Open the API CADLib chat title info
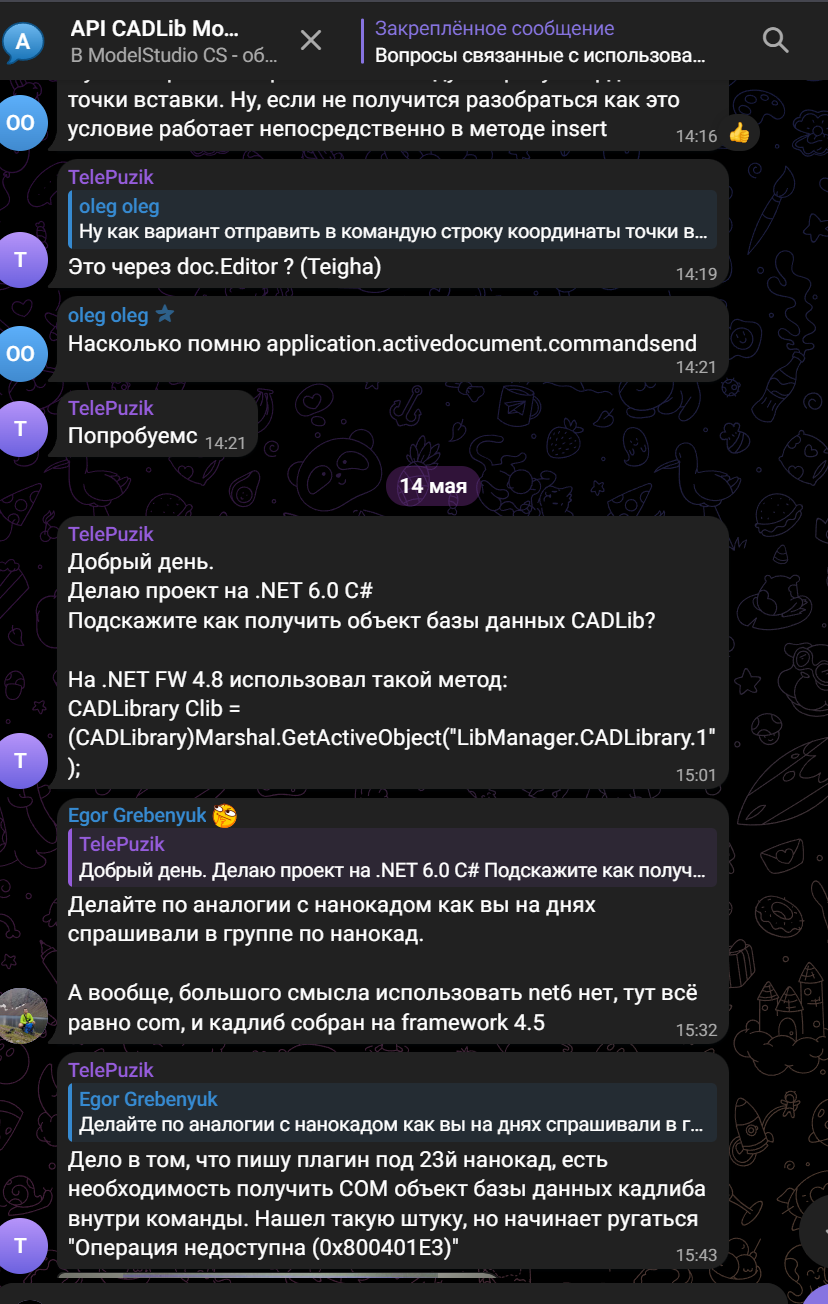Image resolution: width=828 pixels, height=1304 pixels. pos(177,42)
